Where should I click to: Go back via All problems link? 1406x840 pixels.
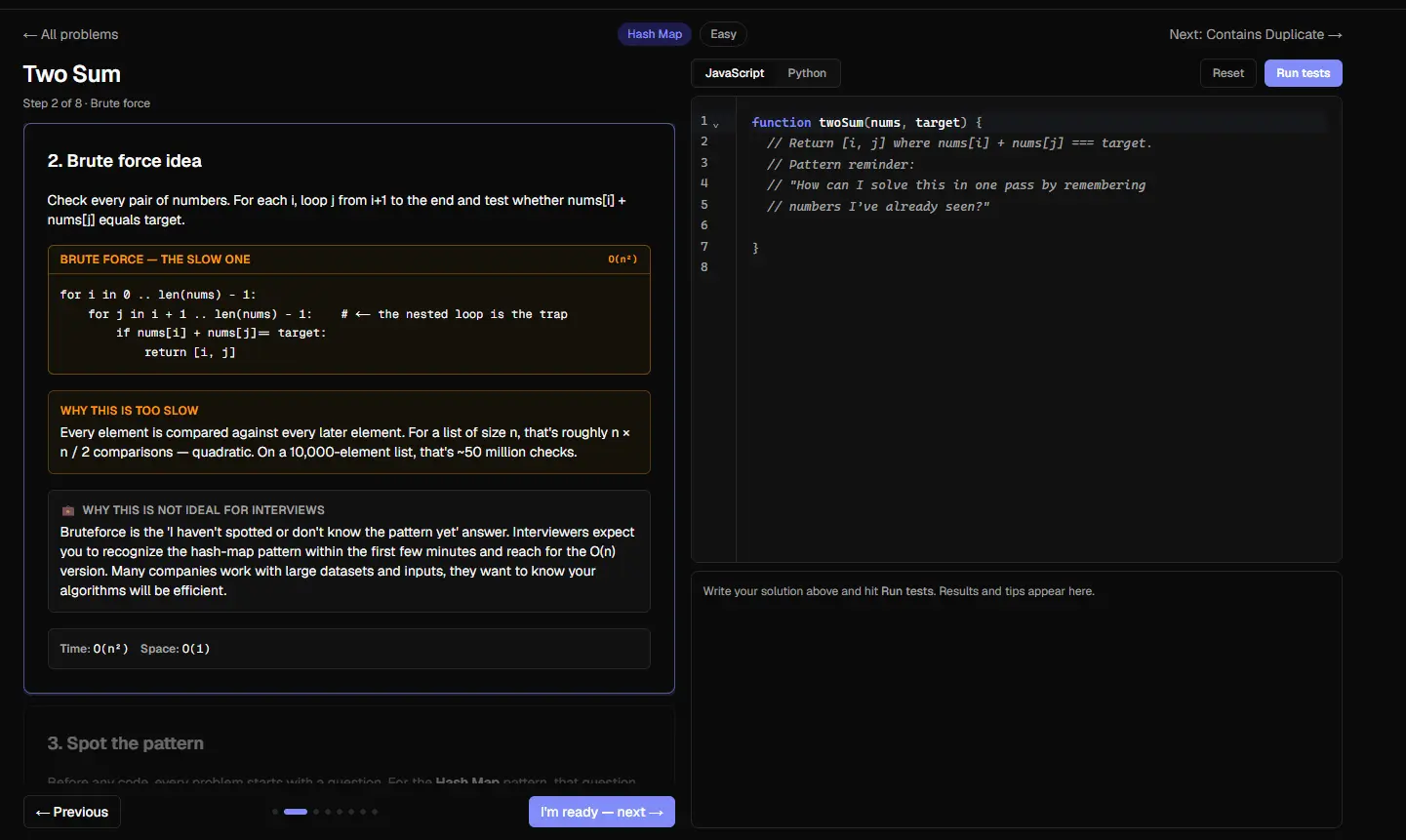pos(70,34)
